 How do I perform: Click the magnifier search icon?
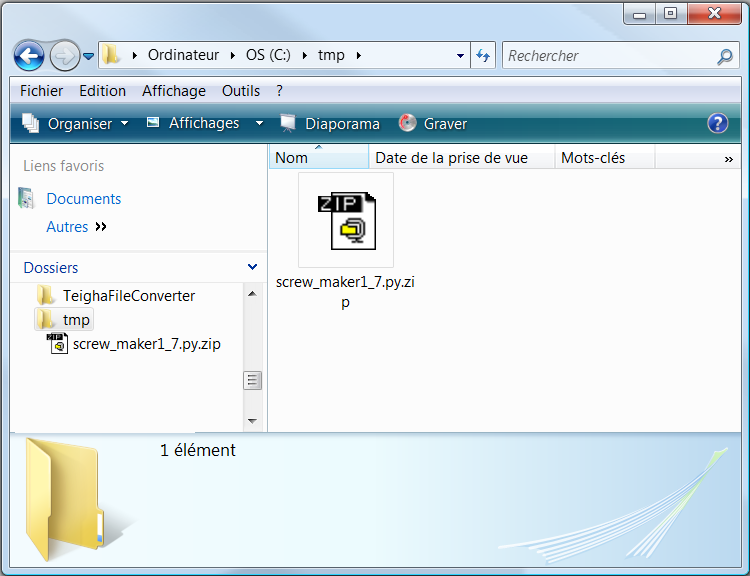(x=725, y=56)
